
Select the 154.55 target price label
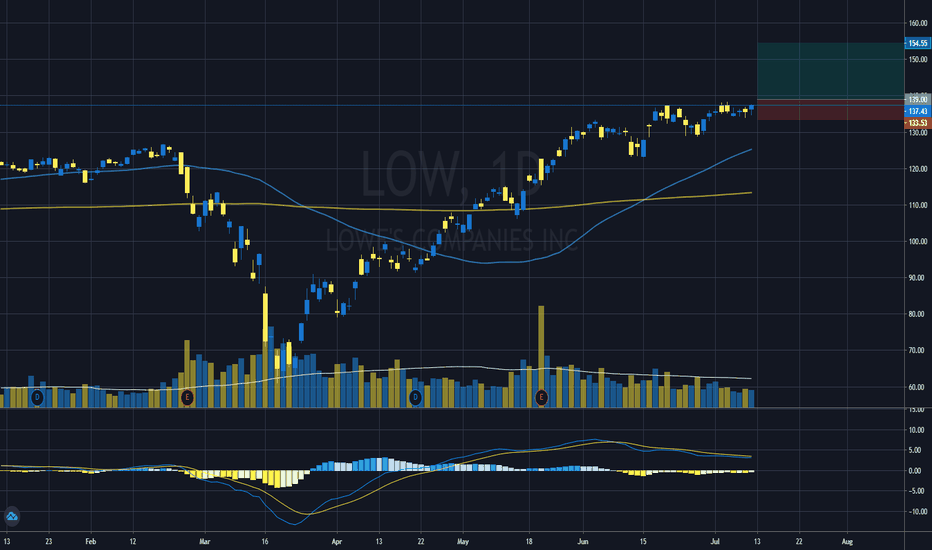(x=917, y=43)
